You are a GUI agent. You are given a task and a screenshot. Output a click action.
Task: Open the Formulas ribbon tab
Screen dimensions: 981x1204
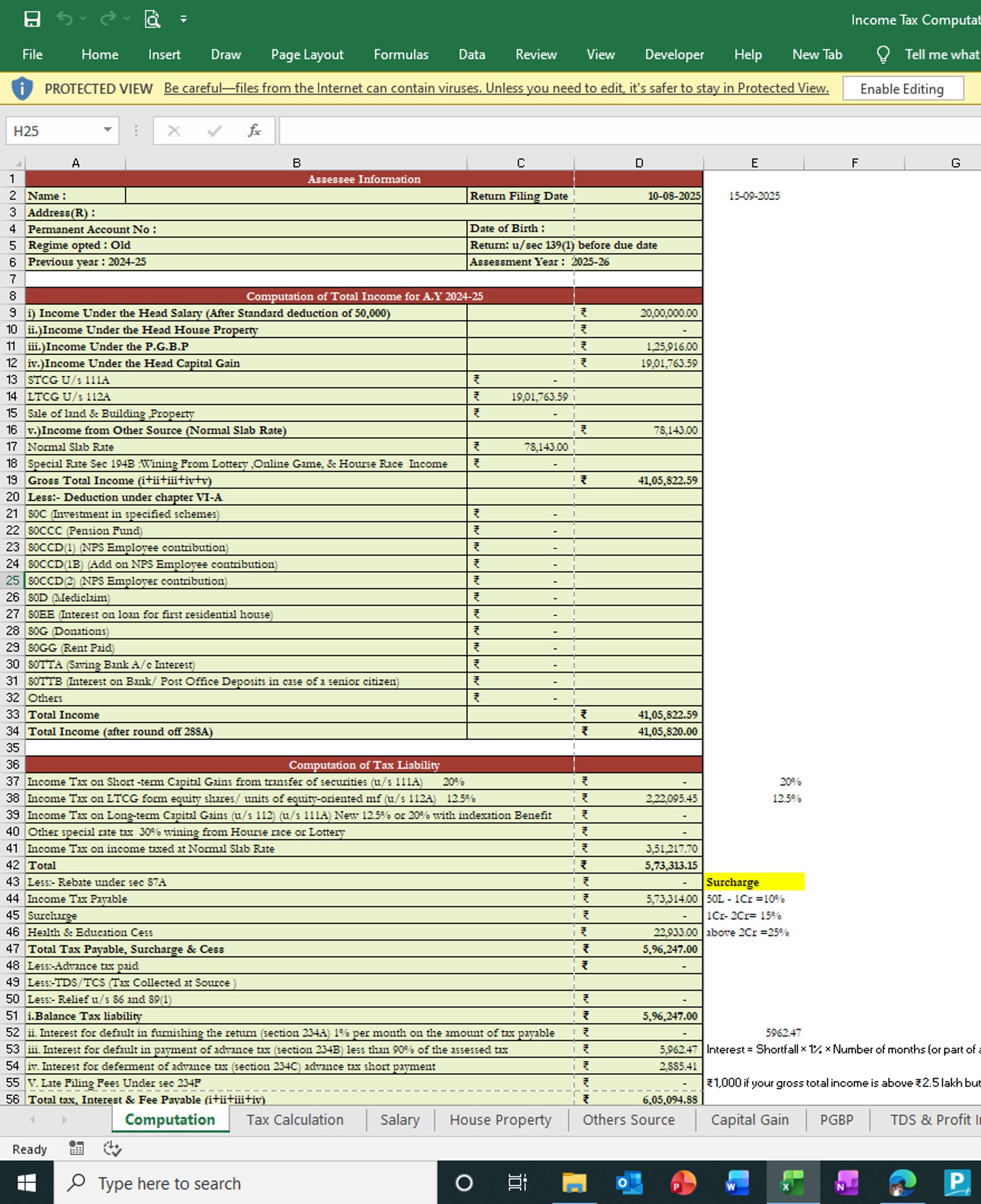pos(401,54)
